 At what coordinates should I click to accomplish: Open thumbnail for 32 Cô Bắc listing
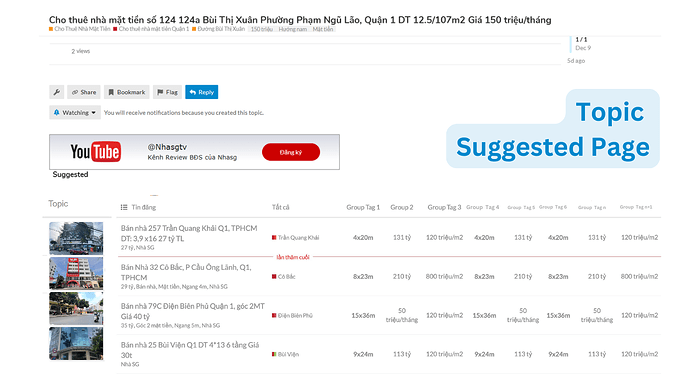76,273
